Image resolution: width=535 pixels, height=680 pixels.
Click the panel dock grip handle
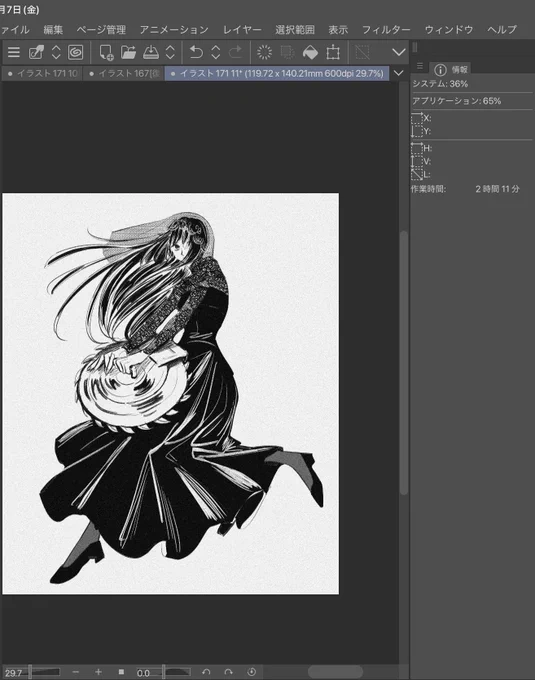pyautogui.click(x=415, y=47)
